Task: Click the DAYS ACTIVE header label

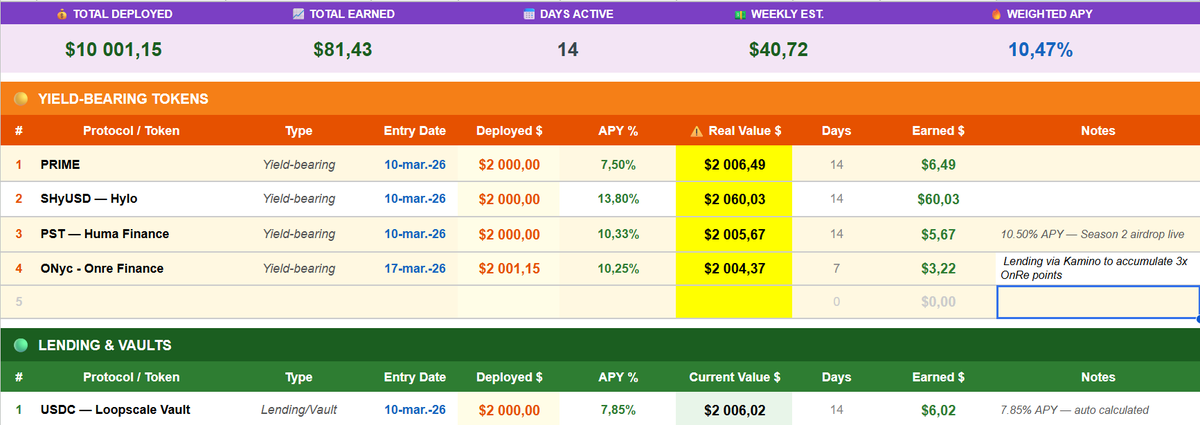Action: [577, 14]
